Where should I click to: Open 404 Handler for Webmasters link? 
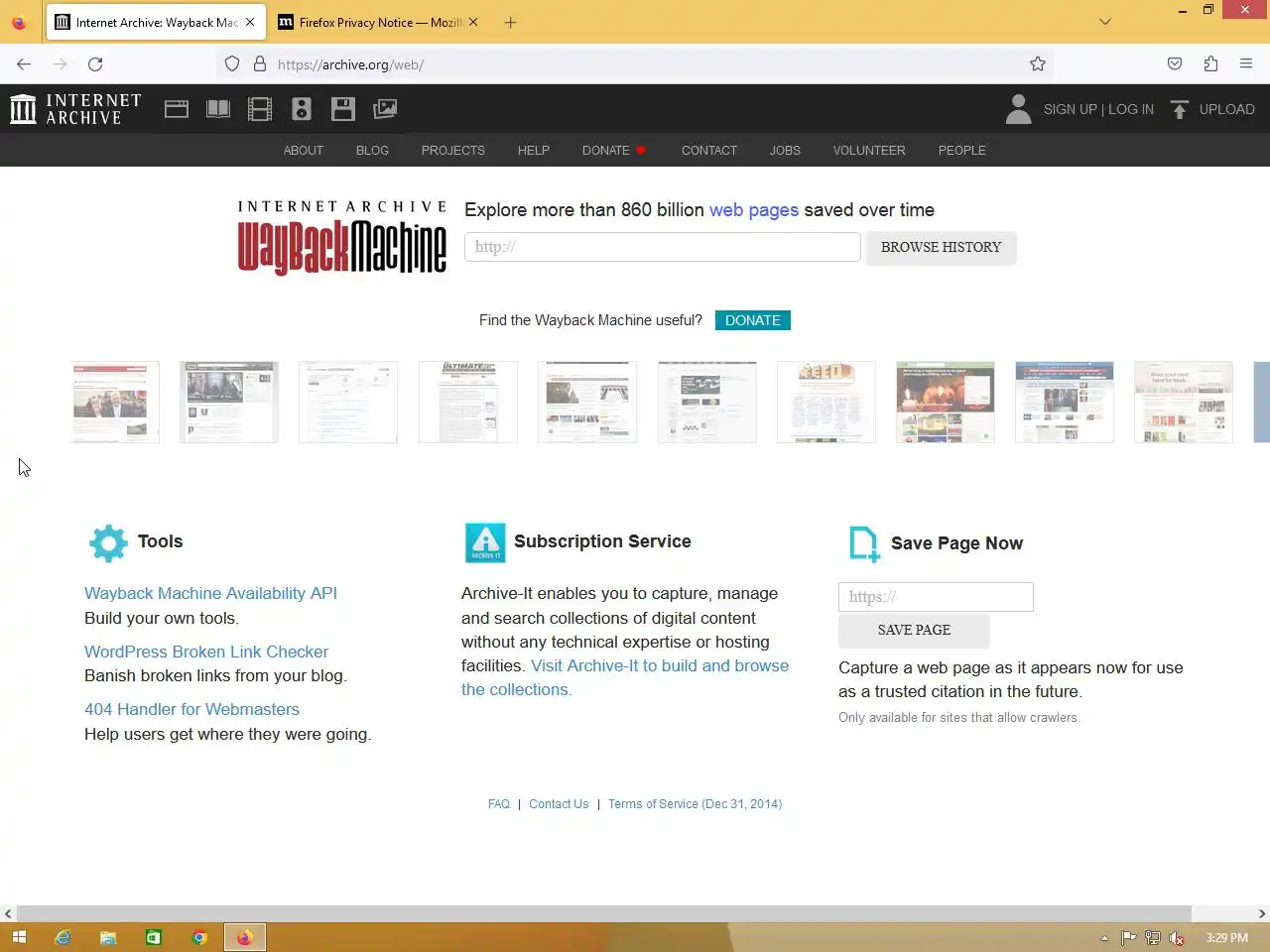click(x=191, y=709)
